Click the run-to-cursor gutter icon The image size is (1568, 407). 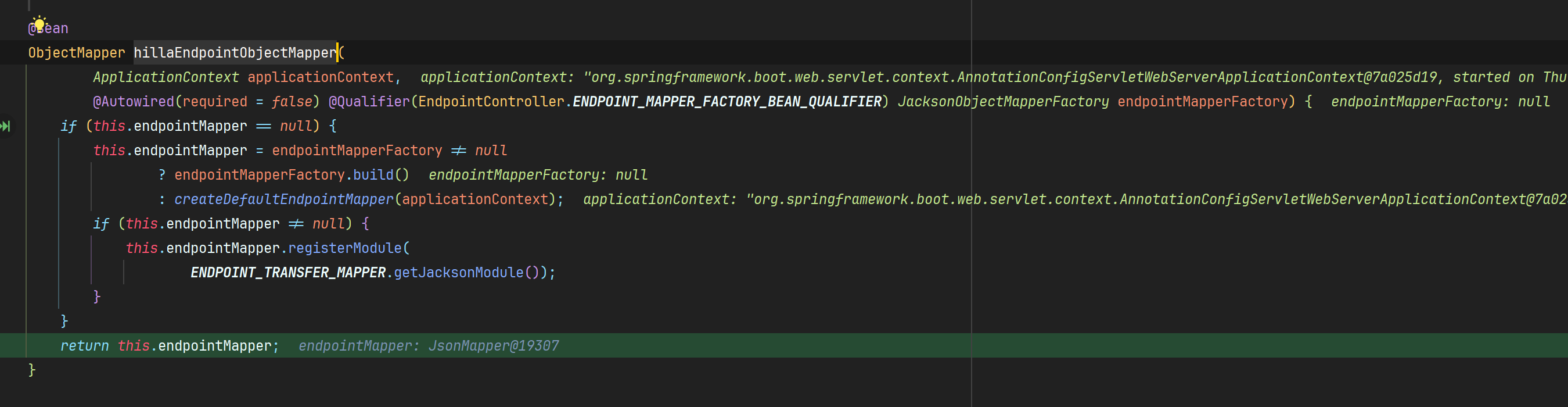point(5,126)
